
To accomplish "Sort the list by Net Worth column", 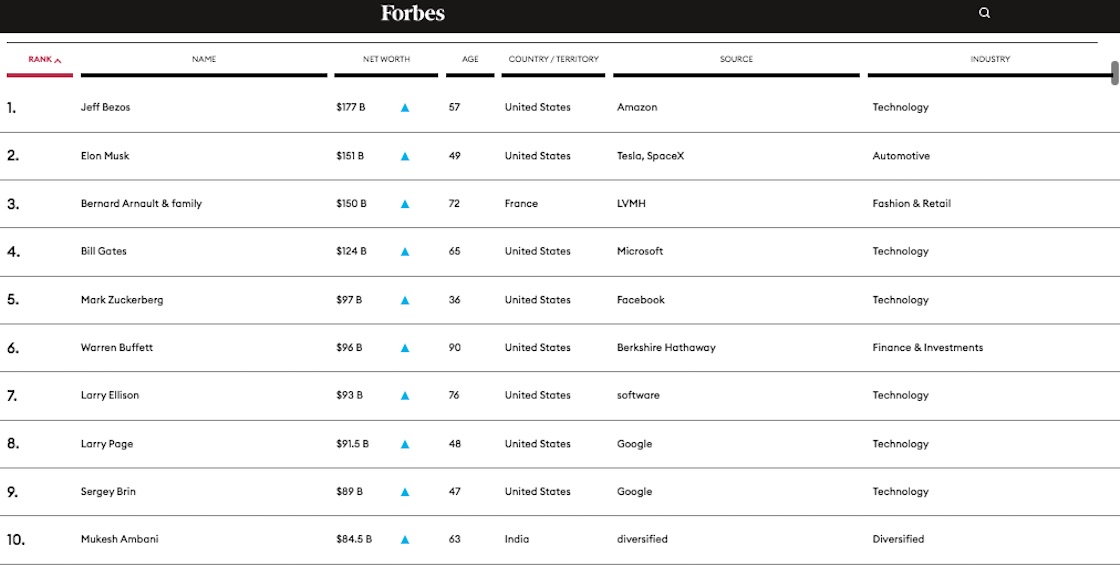I will pyautogui.click(x=386, y=60).
